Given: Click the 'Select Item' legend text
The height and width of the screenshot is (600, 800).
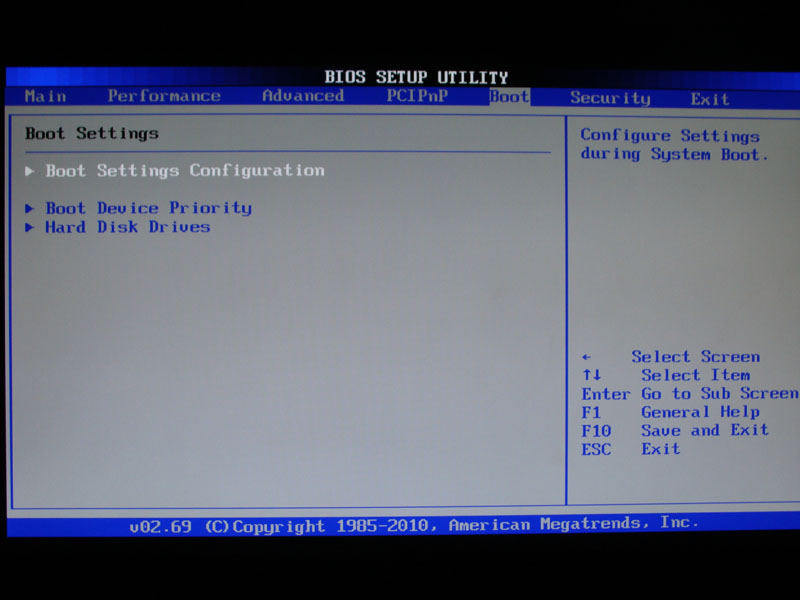Looking at the screenshot, I should click(x=695, y=375).
